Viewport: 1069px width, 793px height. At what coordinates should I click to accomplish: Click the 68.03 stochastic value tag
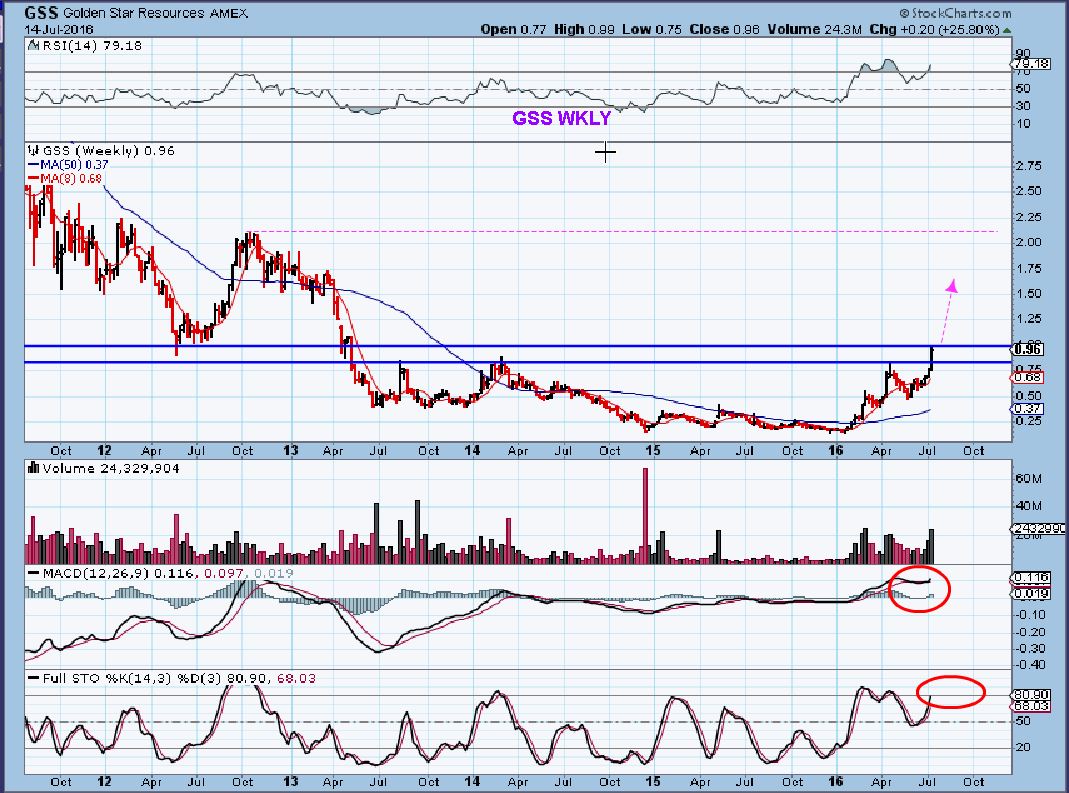pos(1031,706)
